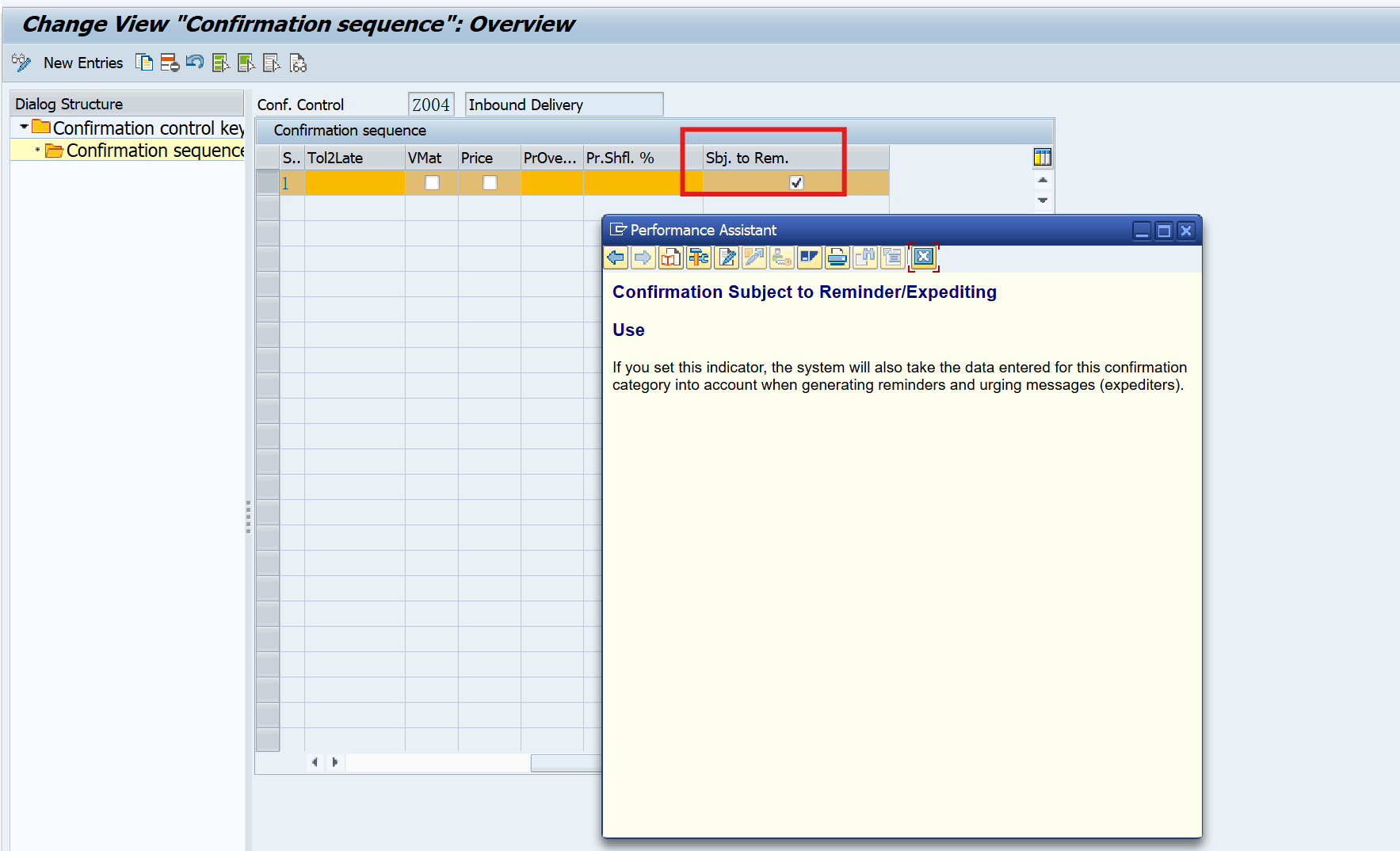Click the Tol2Late cell in row 1
The image size is (1400, 851).
355,183
